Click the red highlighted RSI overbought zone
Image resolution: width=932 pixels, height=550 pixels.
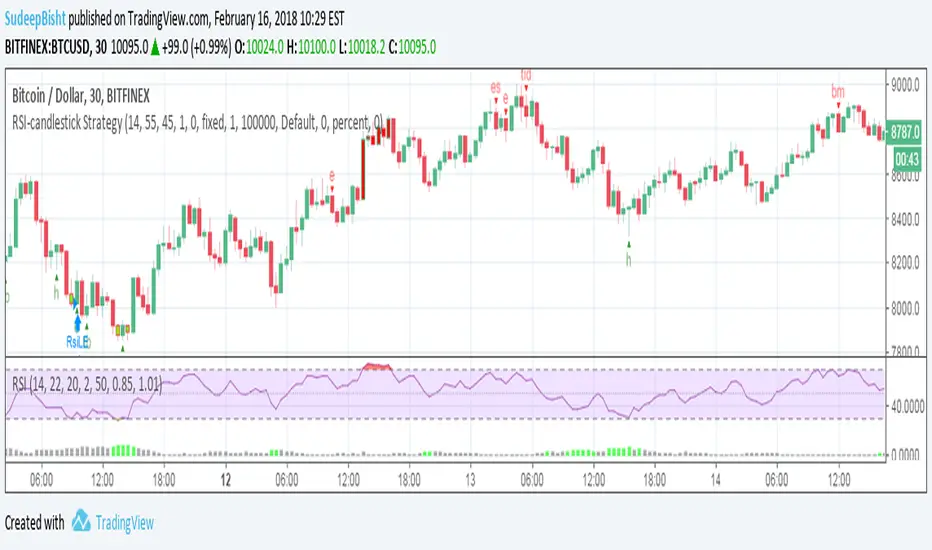[x=377, y=366]
